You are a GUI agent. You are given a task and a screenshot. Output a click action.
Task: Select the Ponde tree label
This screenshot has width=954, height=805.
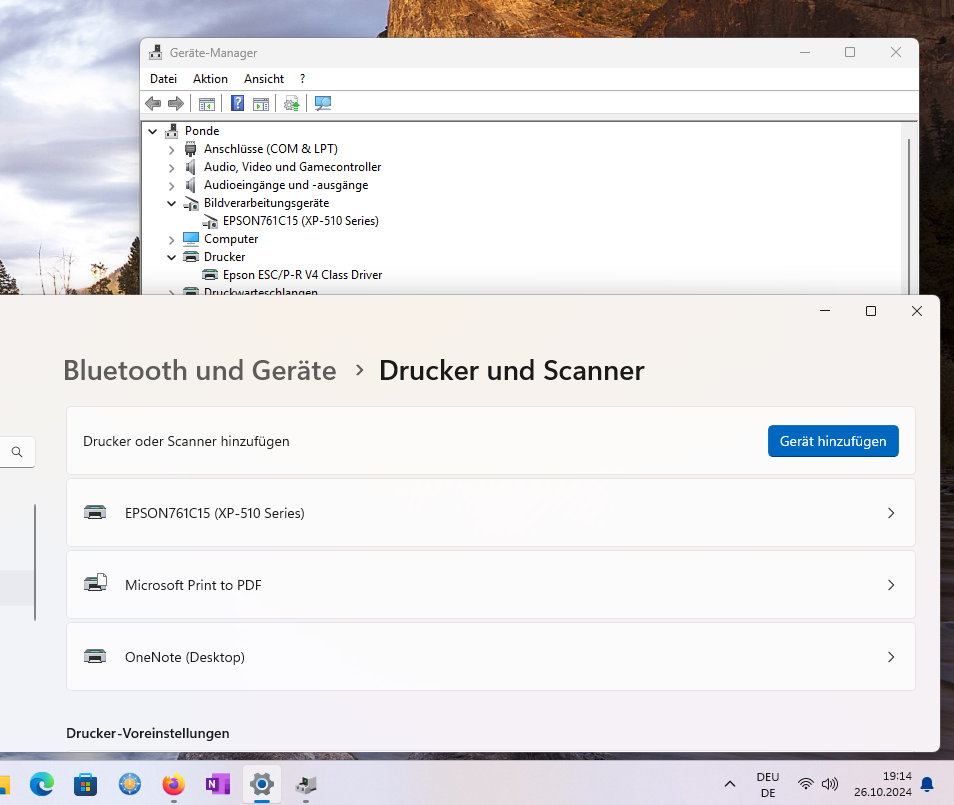coord(202,131)
